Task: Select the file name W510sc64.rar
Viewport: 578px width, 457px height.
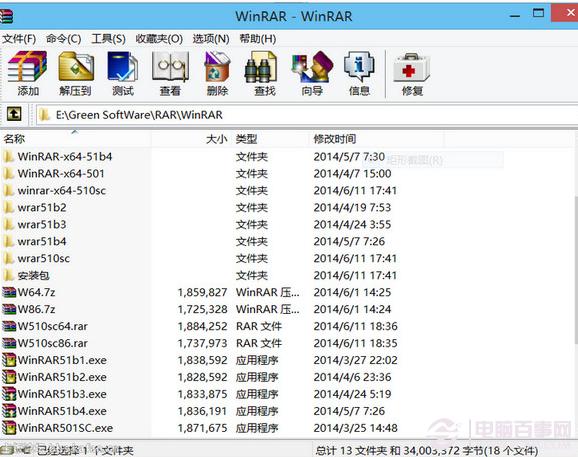Action: click(x=53, y=326)
